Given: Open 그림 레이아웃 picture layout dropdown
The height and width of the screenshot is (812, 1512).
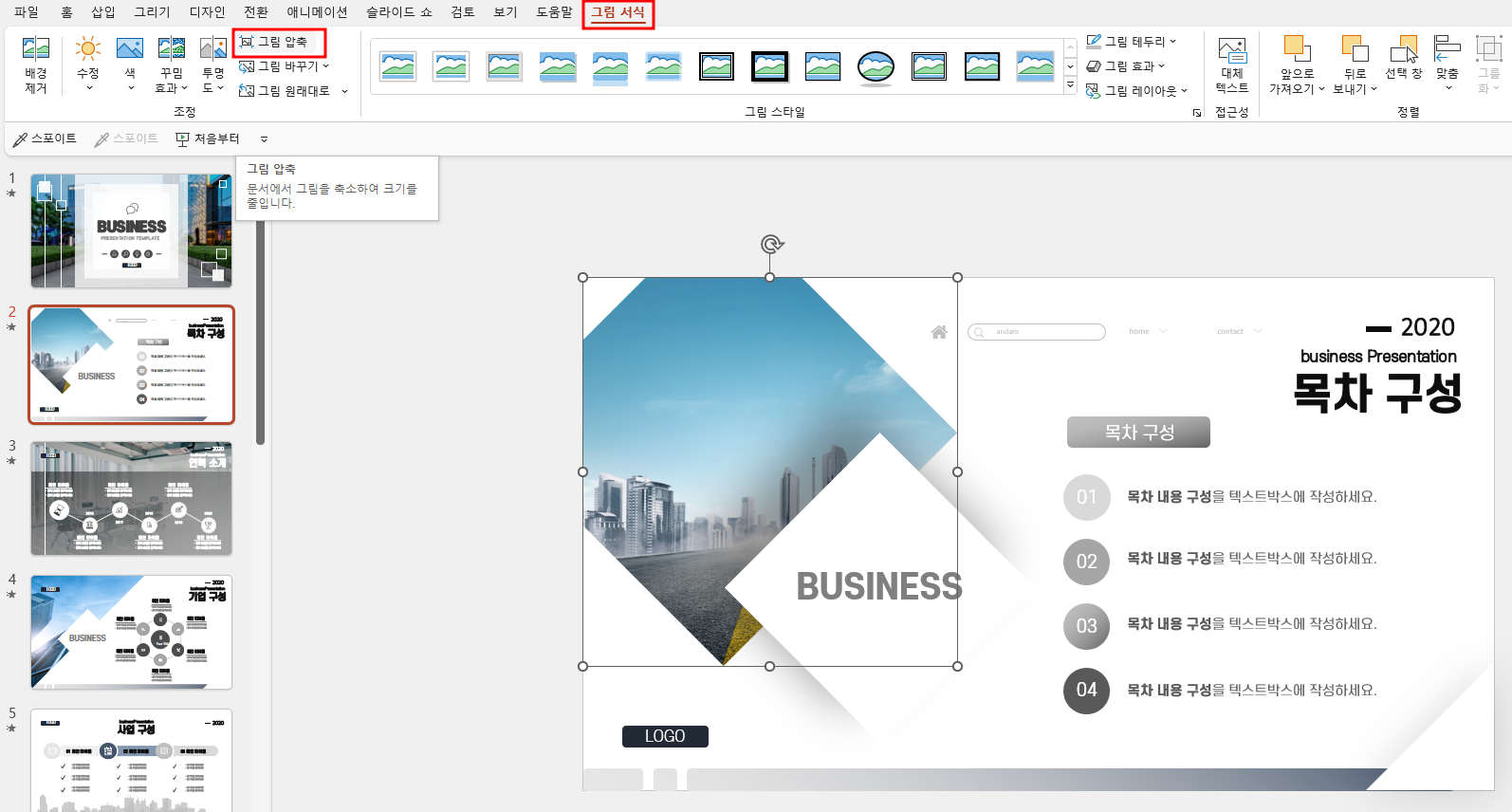Looking at the screenshot, I should [1136, 91].
